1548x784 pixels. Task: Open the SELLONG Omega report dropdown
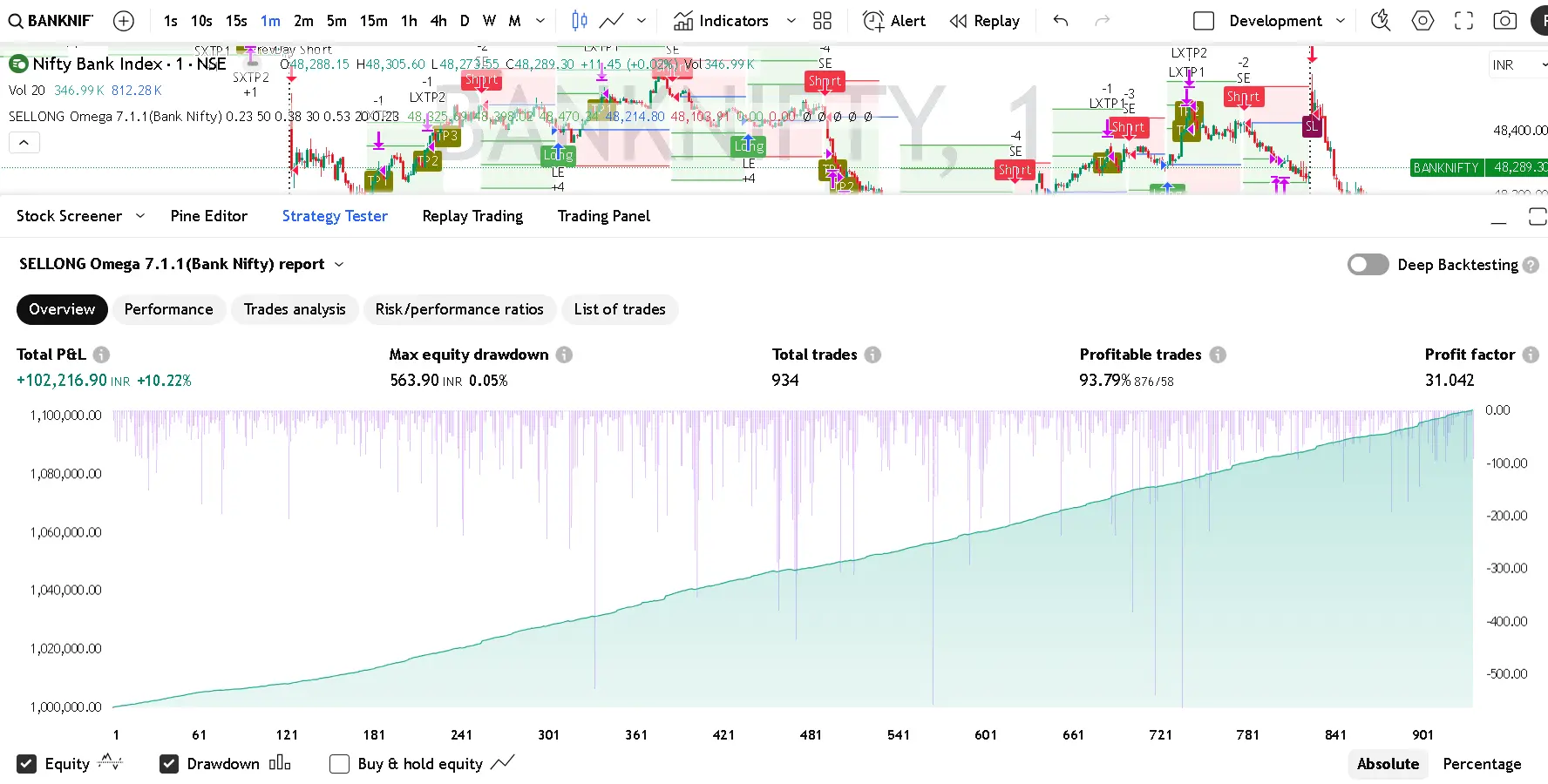pos(339,264)
